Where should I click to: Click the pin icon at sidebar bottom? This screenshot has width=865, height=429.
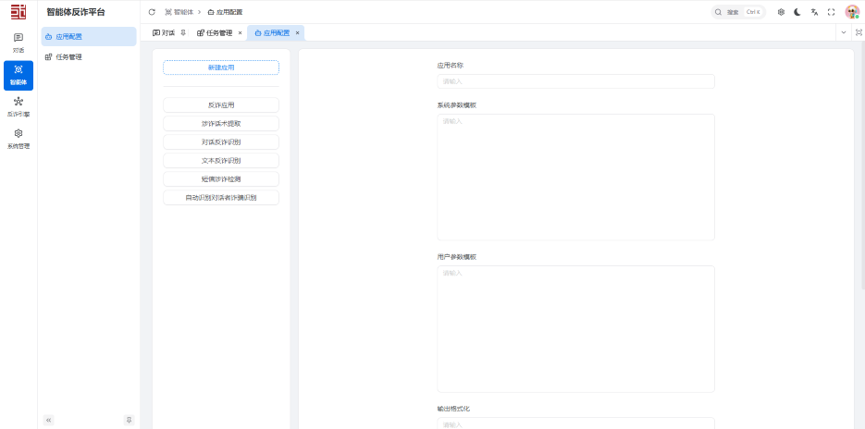pos(129,420)
